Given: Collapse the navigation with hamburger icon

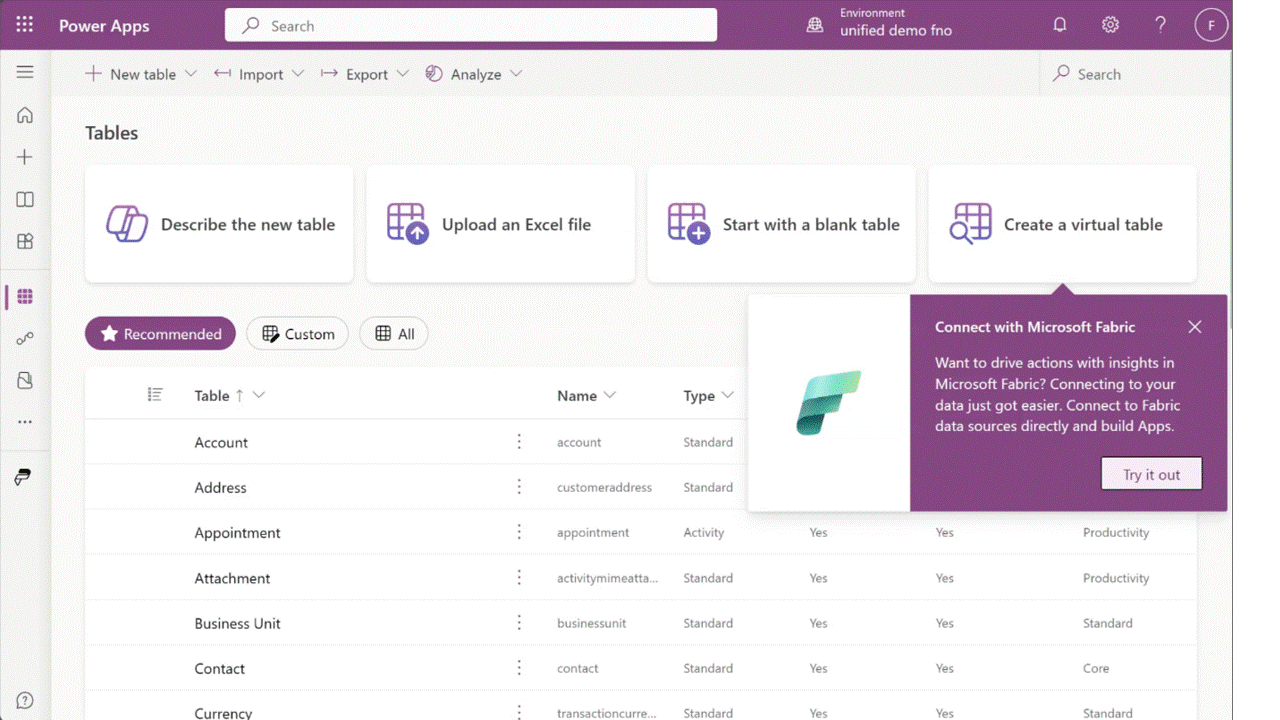Looking at the screenshot, I should pos(24,71).
